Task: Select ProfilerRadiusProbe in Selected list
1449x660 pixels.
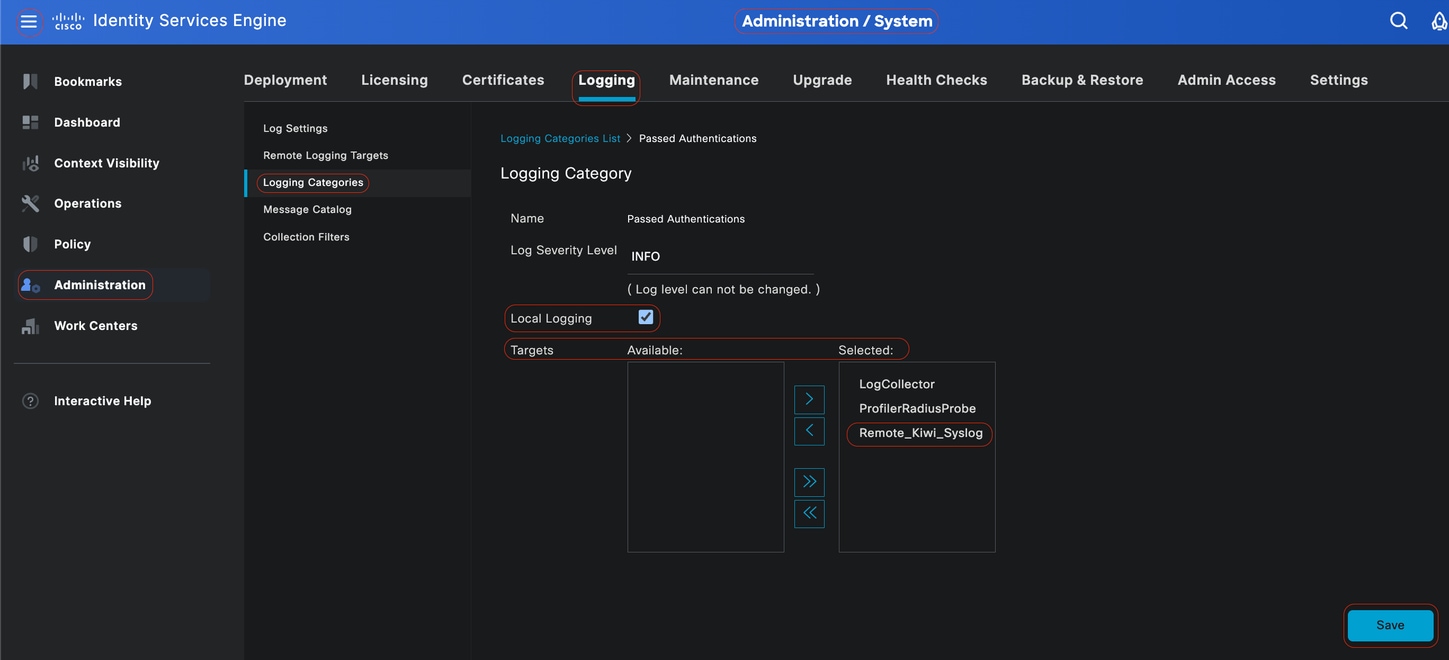Action: point(917,408)
